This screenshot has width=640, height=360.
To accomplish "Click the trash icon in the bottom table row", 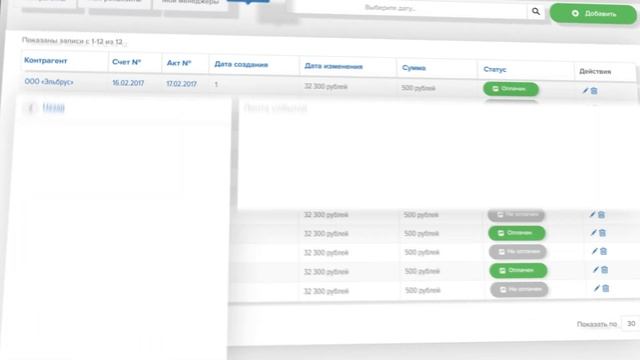I will pos(606,288).
